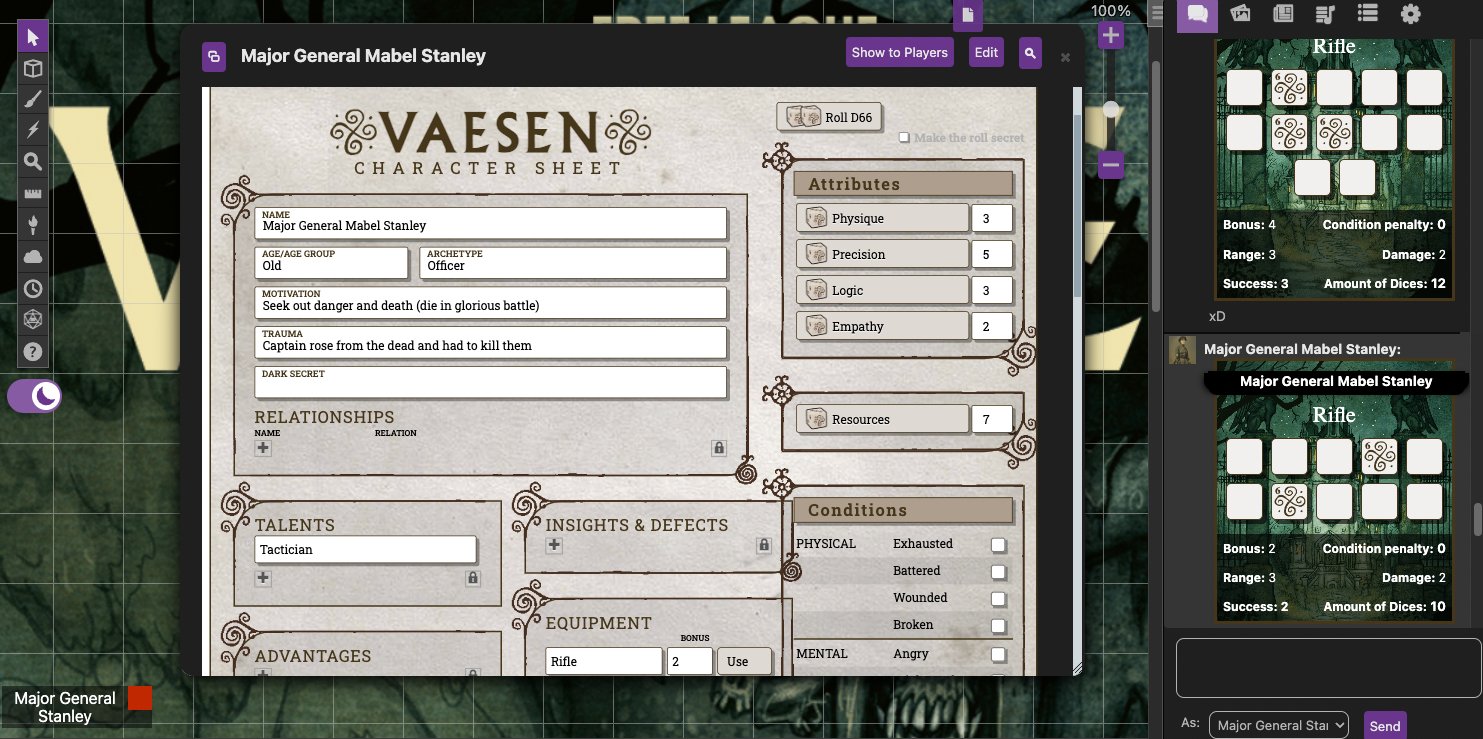
Task: Roll Physique with its dice icon
Action: [816, 218]
